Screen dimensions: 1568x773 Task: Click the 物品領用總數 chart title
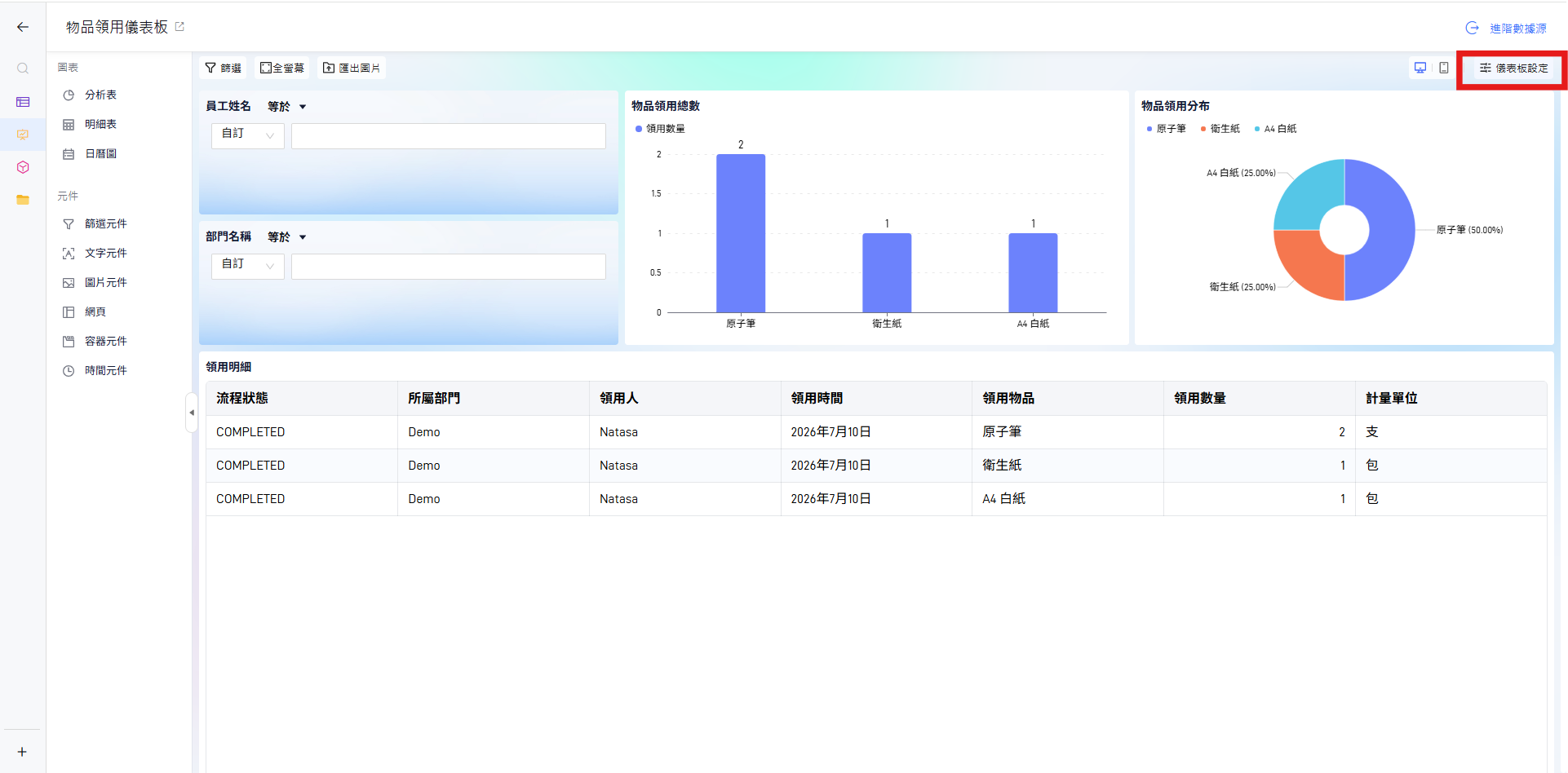point(666,106)
